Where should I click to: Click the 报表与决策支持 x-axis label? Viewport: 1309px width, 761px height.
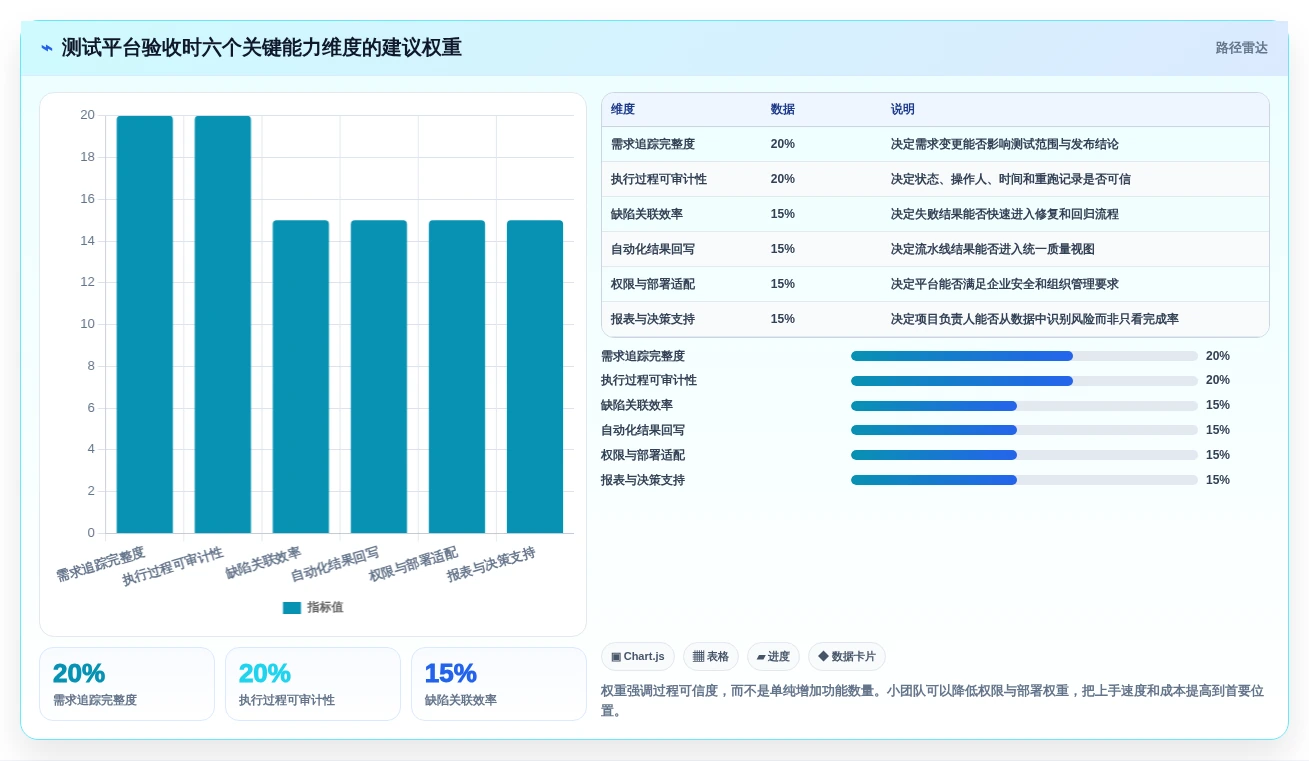(491, 565)
